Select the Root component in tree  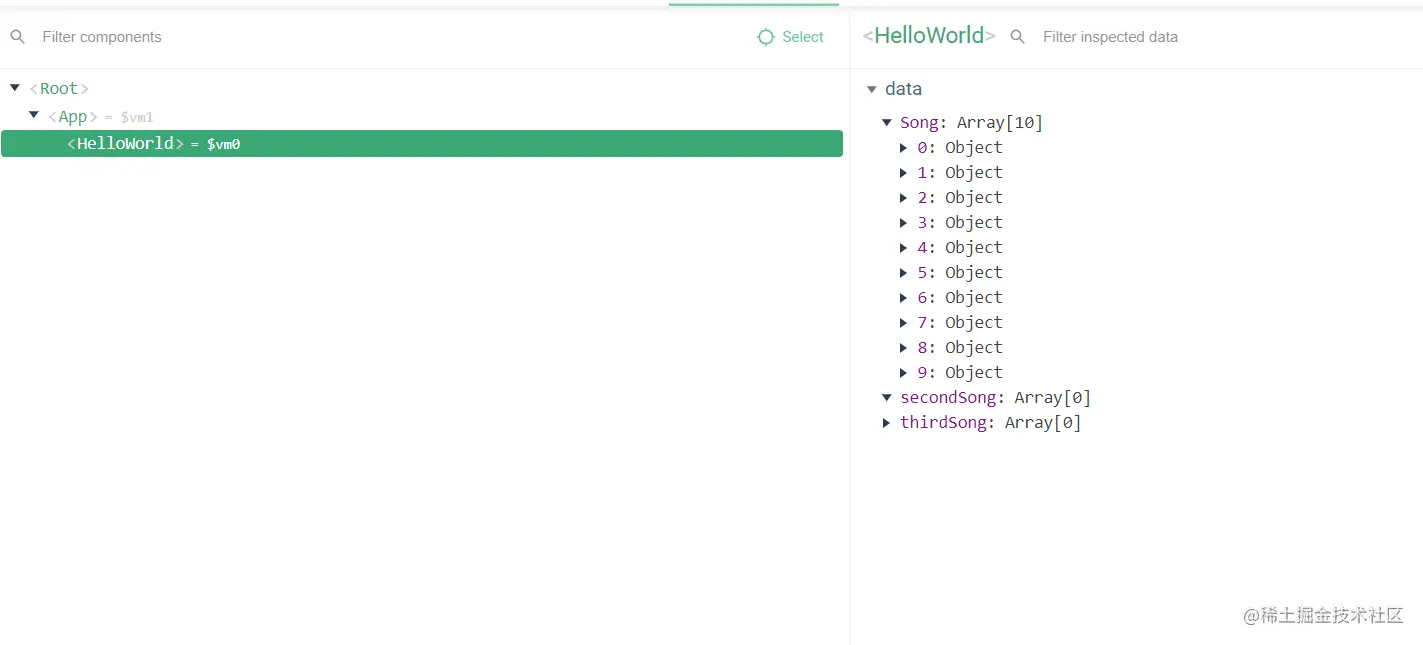(59, 89)
